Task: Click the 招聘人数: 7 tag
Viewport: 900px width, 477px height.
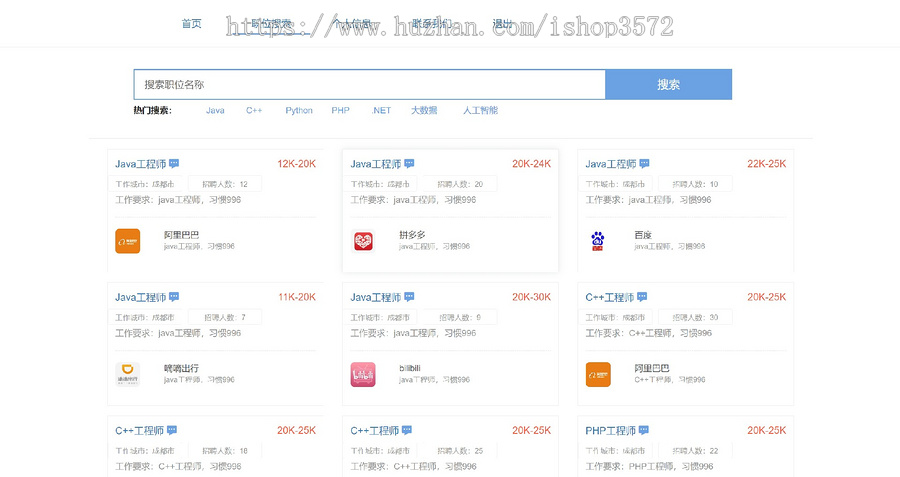Action: (x=225, y=317)
